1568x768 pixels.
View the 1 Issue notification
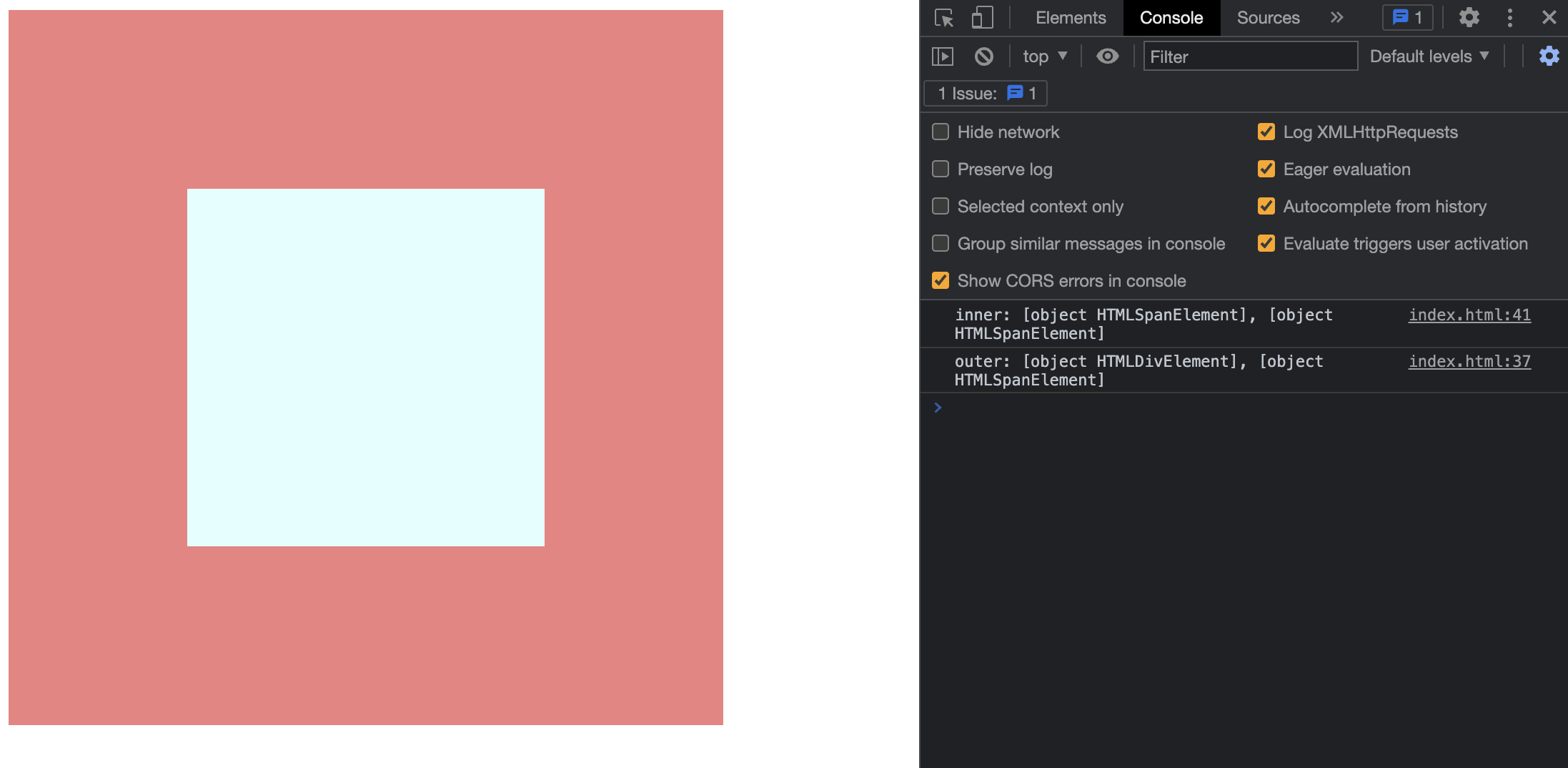[x=985, y=93]
